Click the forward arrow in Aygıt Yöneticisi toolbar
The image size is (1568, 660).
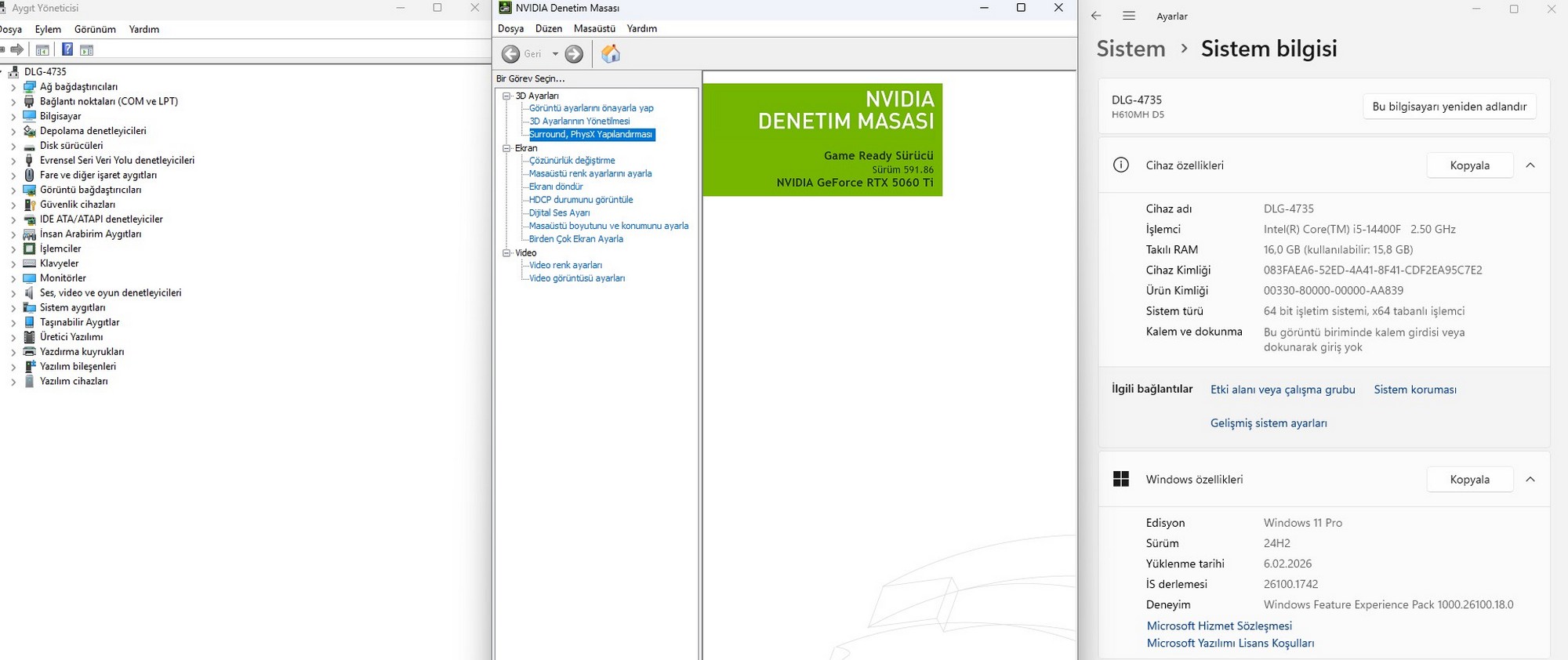click(x=16, y=50)
